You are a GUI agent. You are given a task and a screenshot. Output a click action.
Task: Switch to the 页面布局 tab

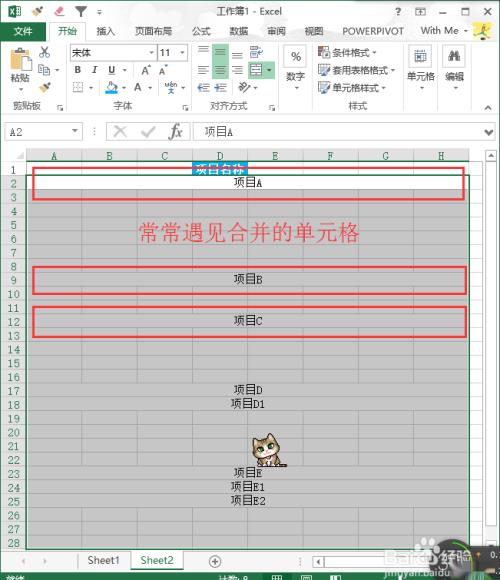click(x=153, y=31)
